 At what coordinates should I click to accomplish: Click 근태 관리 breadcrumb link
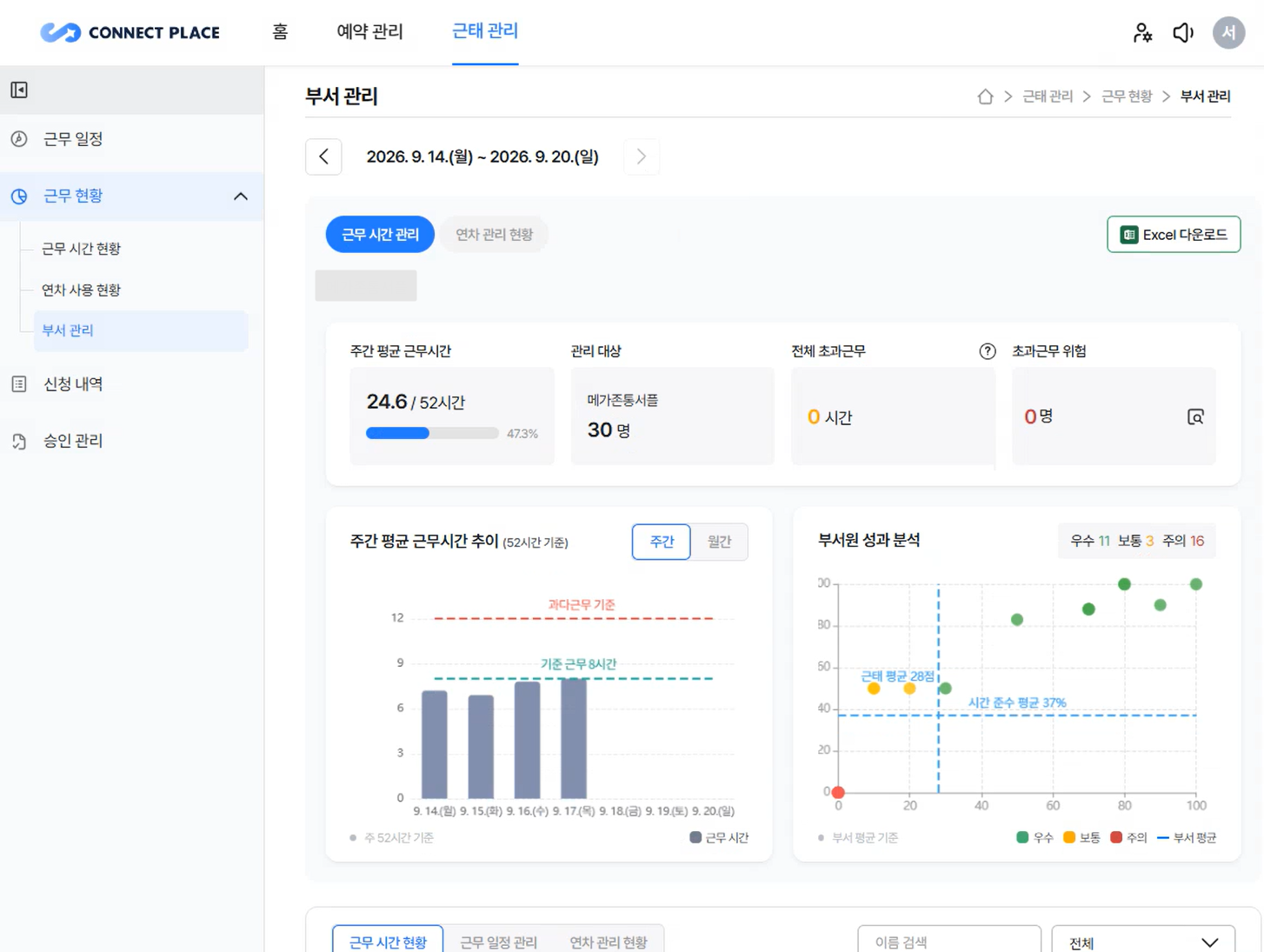(1048, 97)
